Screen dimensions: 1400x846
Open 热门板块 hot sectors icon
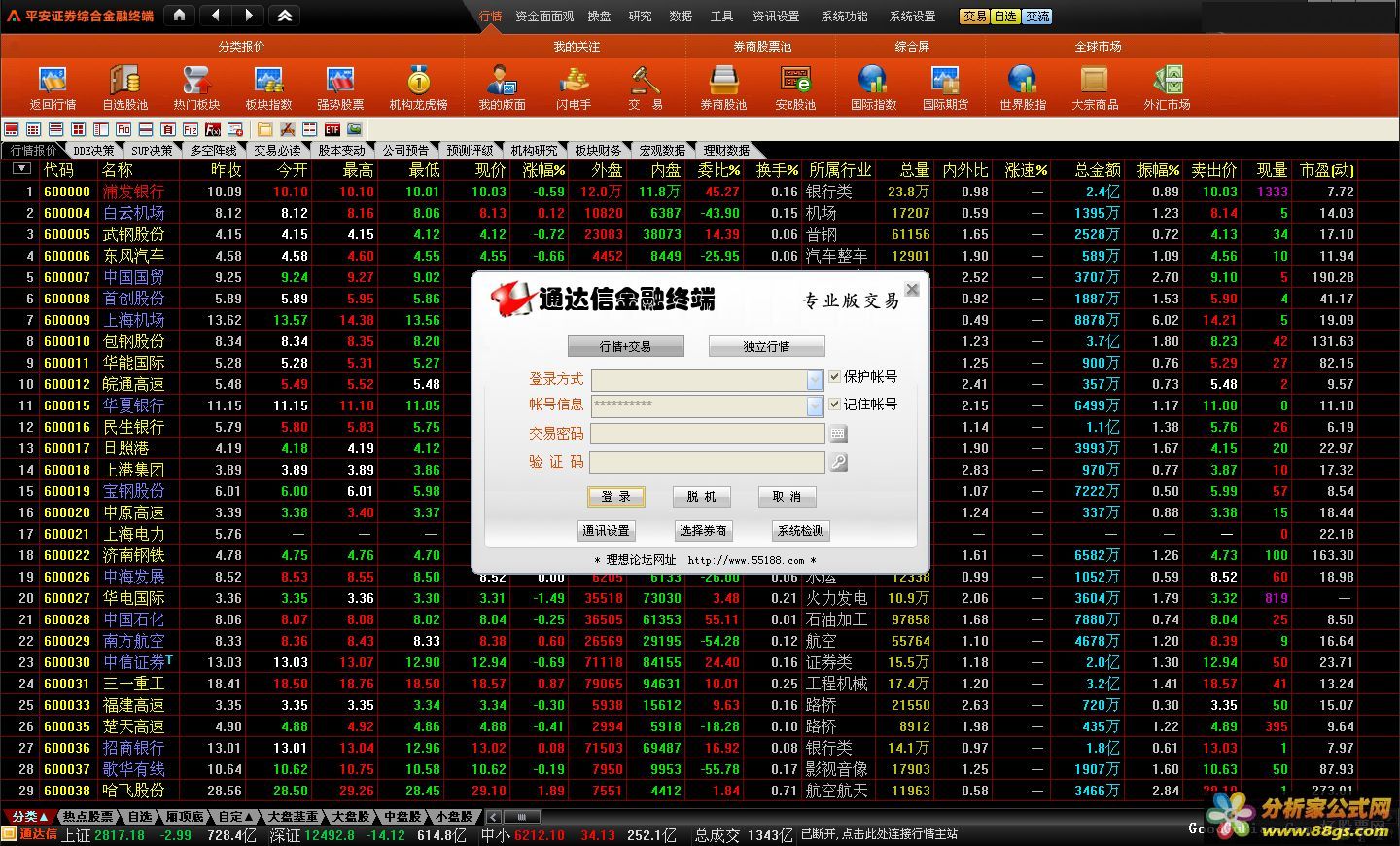tap(196, 88)
